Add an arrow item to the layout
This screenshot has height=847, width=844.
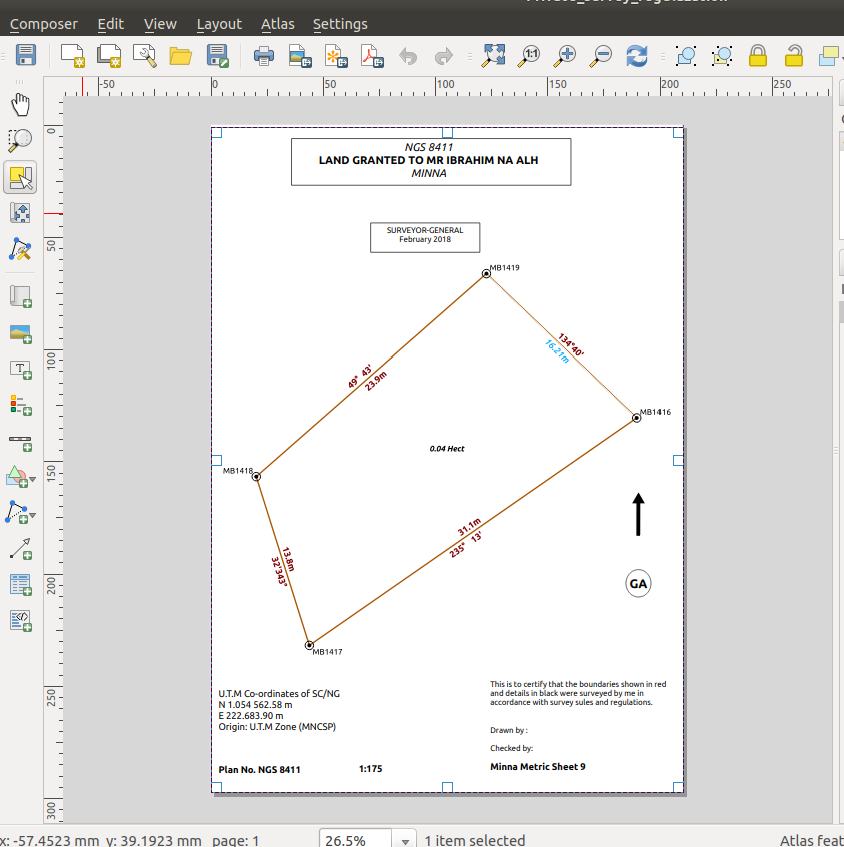coord(20,548)
